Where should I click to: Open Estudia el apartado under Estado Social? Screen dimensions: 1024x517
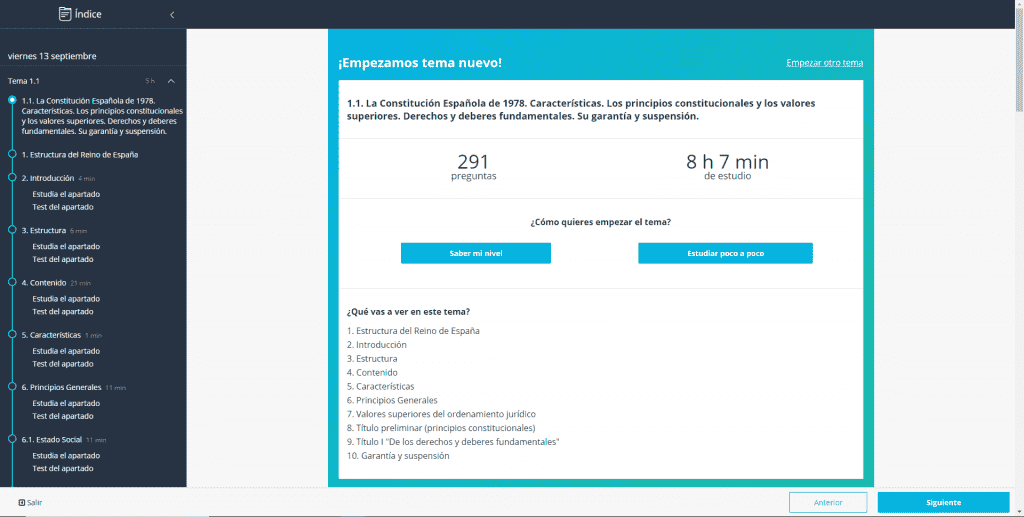66,455
